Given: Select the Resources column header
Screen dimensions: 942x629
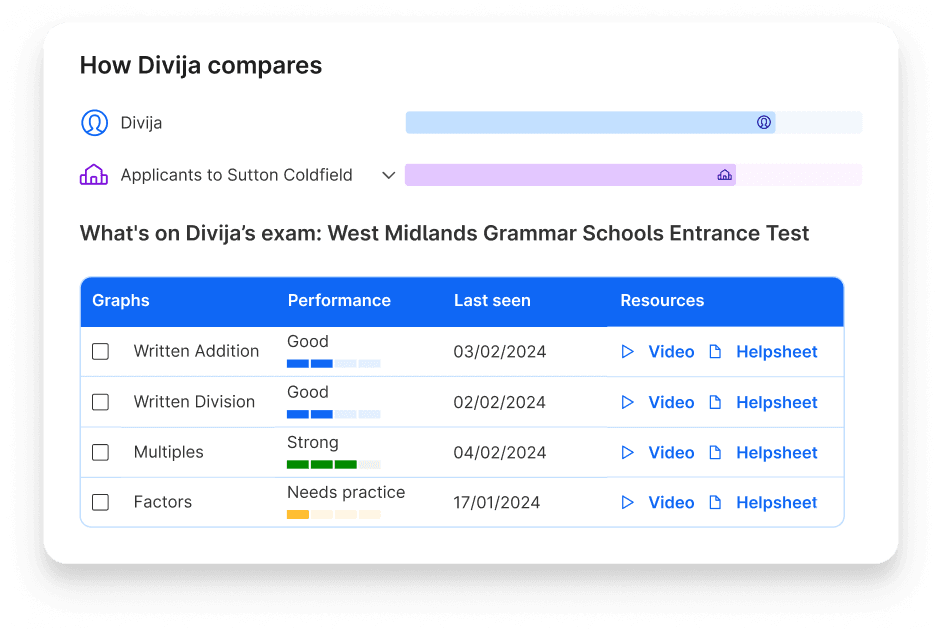Looking at the screenshot, I should 662,300.
